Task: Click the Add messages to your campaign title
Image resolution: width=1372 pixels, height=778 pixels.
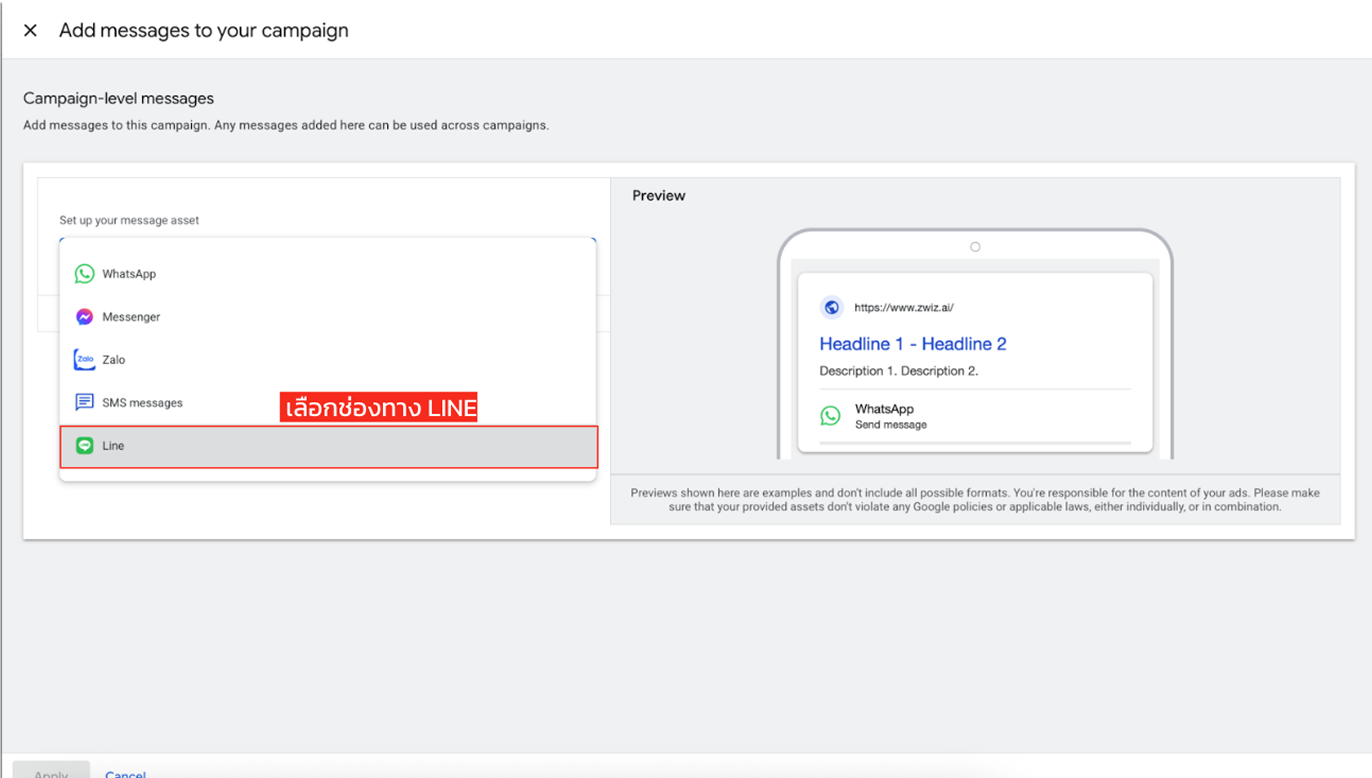Action: (204, 30)
